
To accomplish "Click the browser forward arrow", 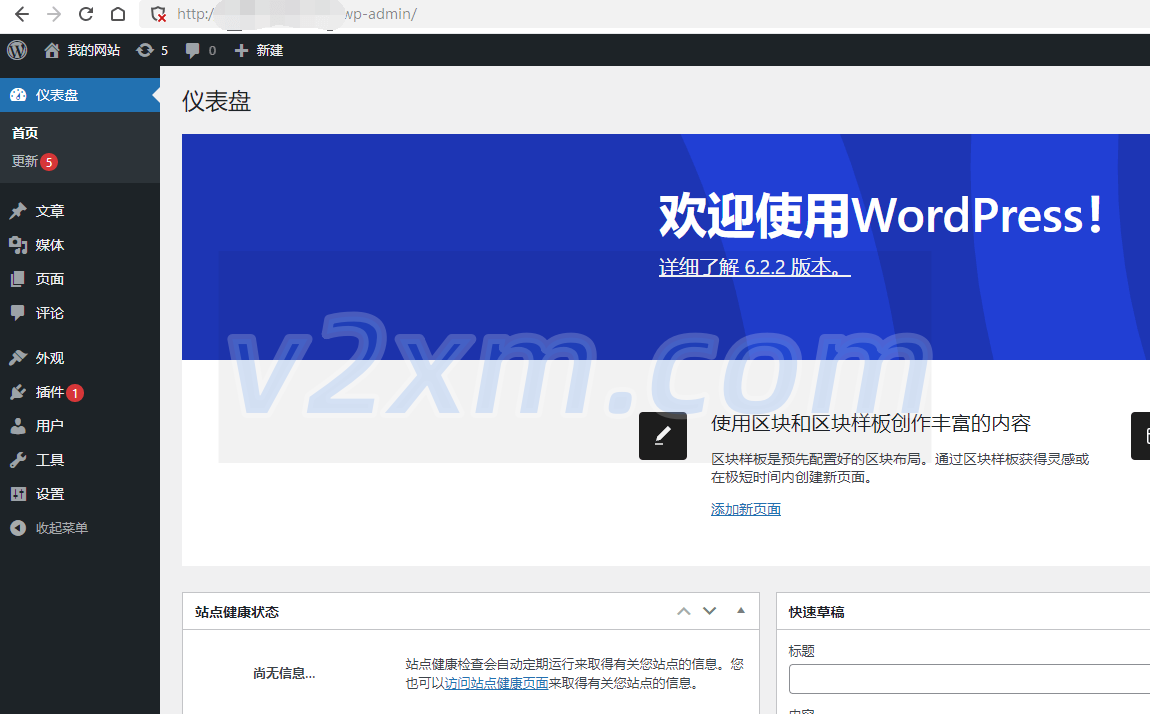I will [54, 14].
